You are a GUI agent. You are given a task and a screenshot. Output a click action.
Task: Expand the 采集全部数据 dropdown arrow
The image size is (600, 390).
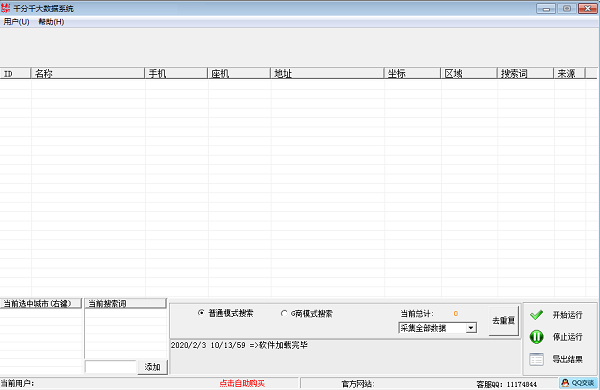471,328
